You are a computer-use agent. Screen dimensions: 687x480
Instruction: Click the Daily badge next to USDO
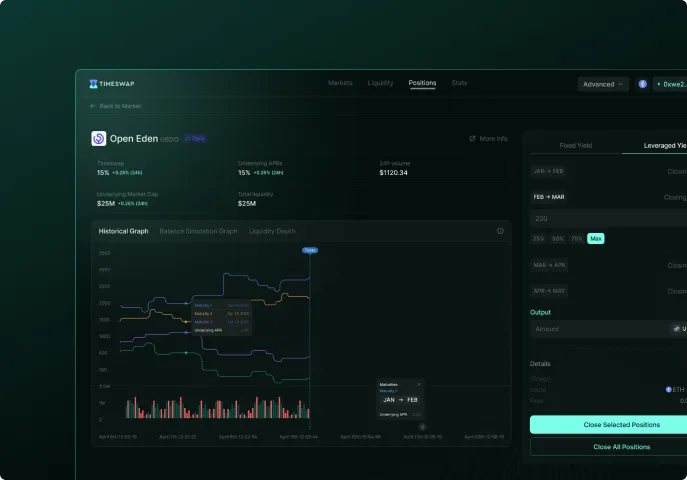(x=195, y=138)
